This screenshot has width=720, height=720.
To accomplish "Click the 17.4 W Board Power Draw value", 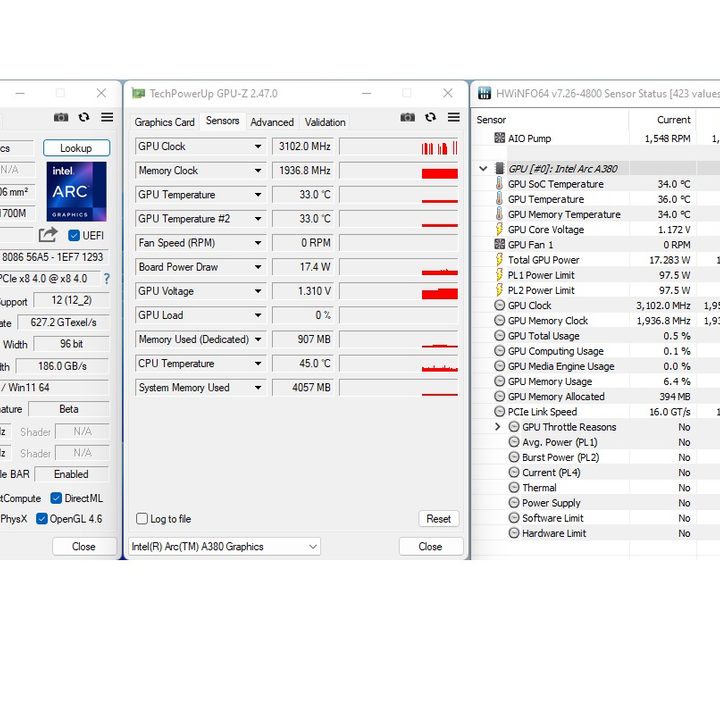I will click(x=303, y=267).
